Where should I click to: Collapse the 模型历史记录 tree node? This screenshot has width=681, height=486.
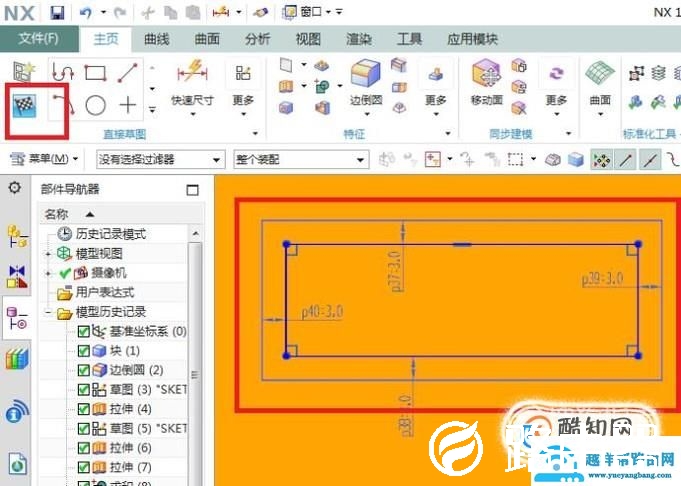coord(48,312)
